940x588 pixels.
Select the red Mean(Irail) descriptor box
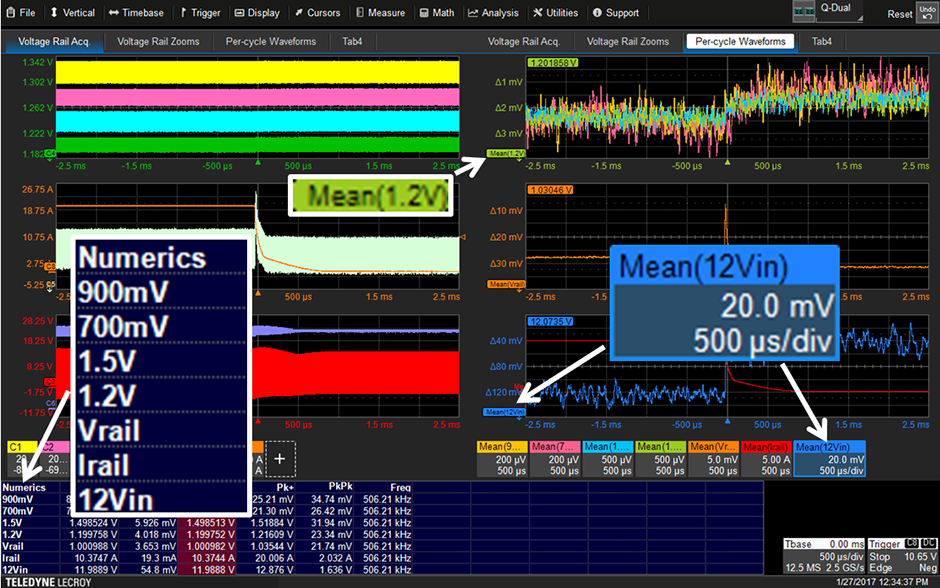click(x=766, y=459)
